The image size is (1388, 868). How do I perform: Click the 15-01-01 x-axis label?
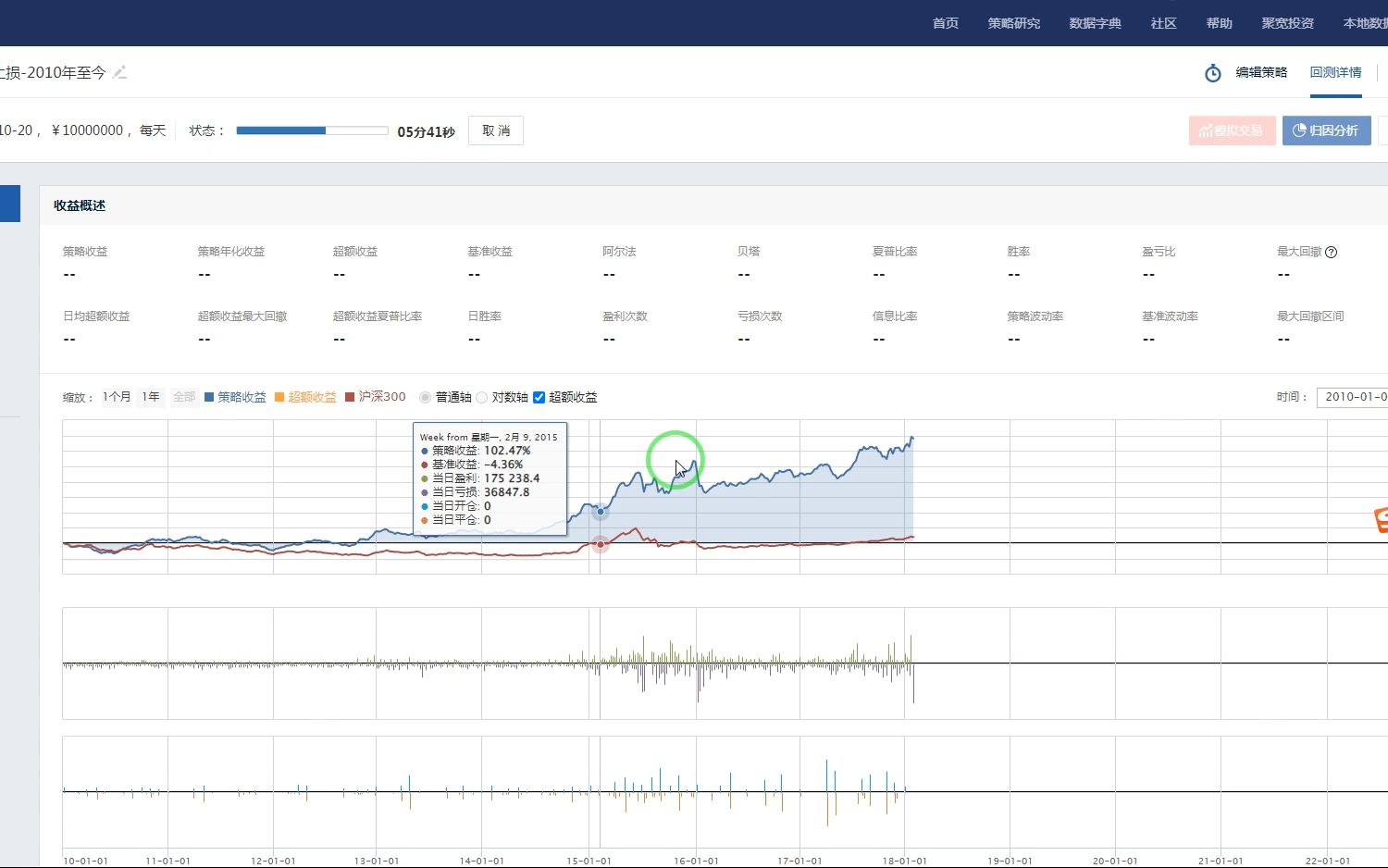coord(589,861)
